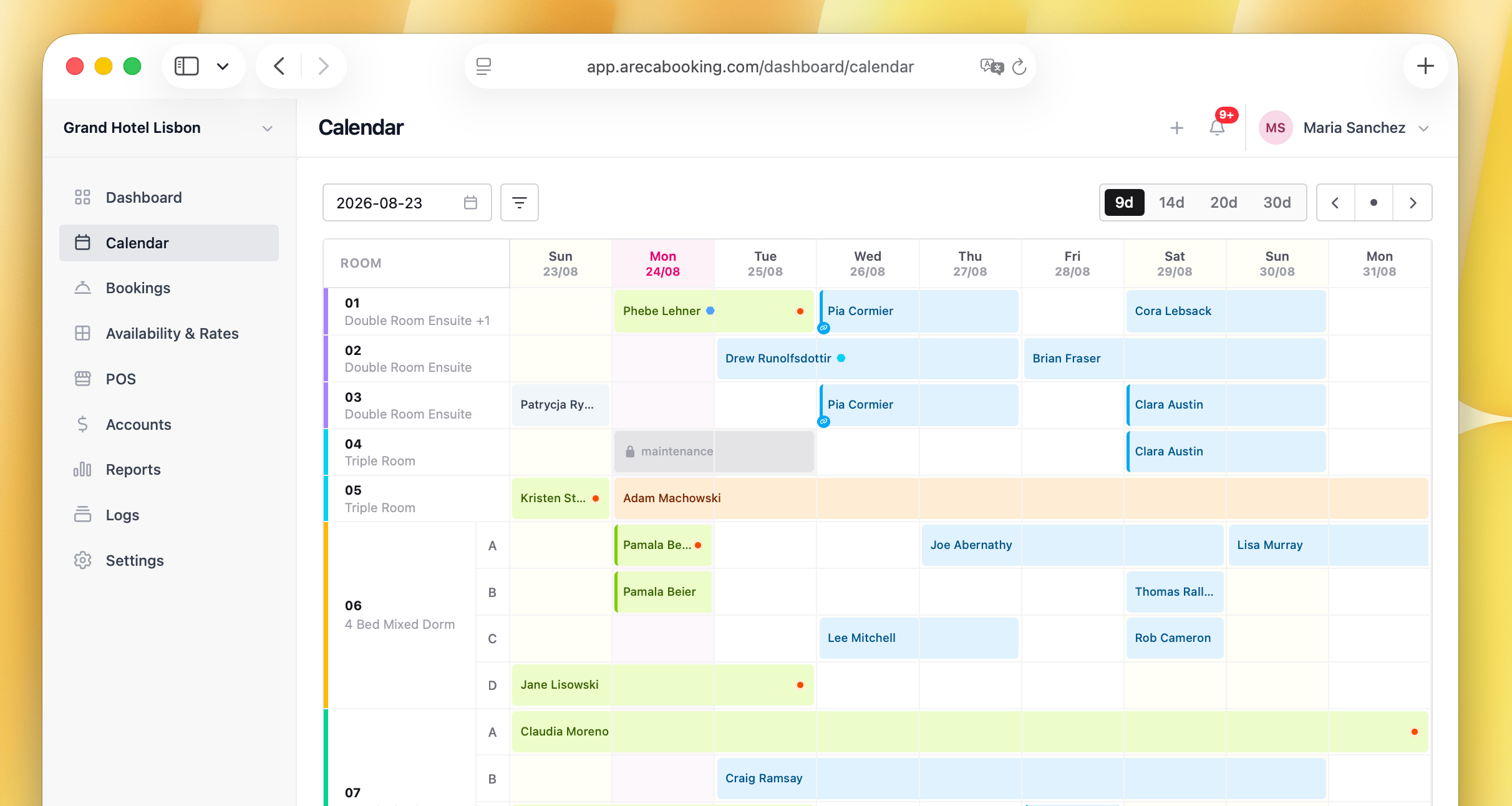1512x806 pixels.
Task: Open the notifications bell
Action: tap(1217, 128)
